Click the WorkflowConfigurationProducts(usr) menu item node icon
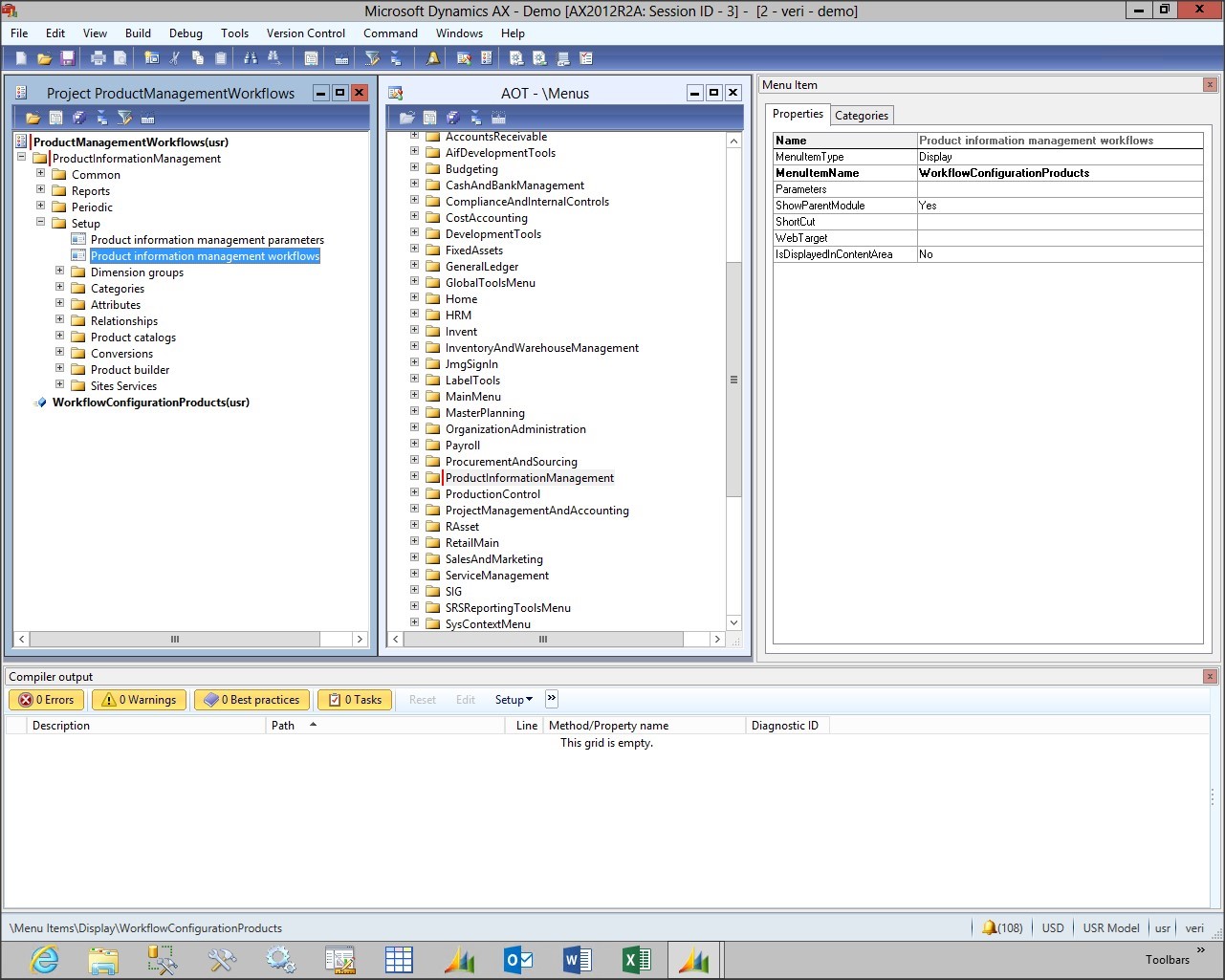The height and width of the screenshot is (980, 1225). point(40,403)
